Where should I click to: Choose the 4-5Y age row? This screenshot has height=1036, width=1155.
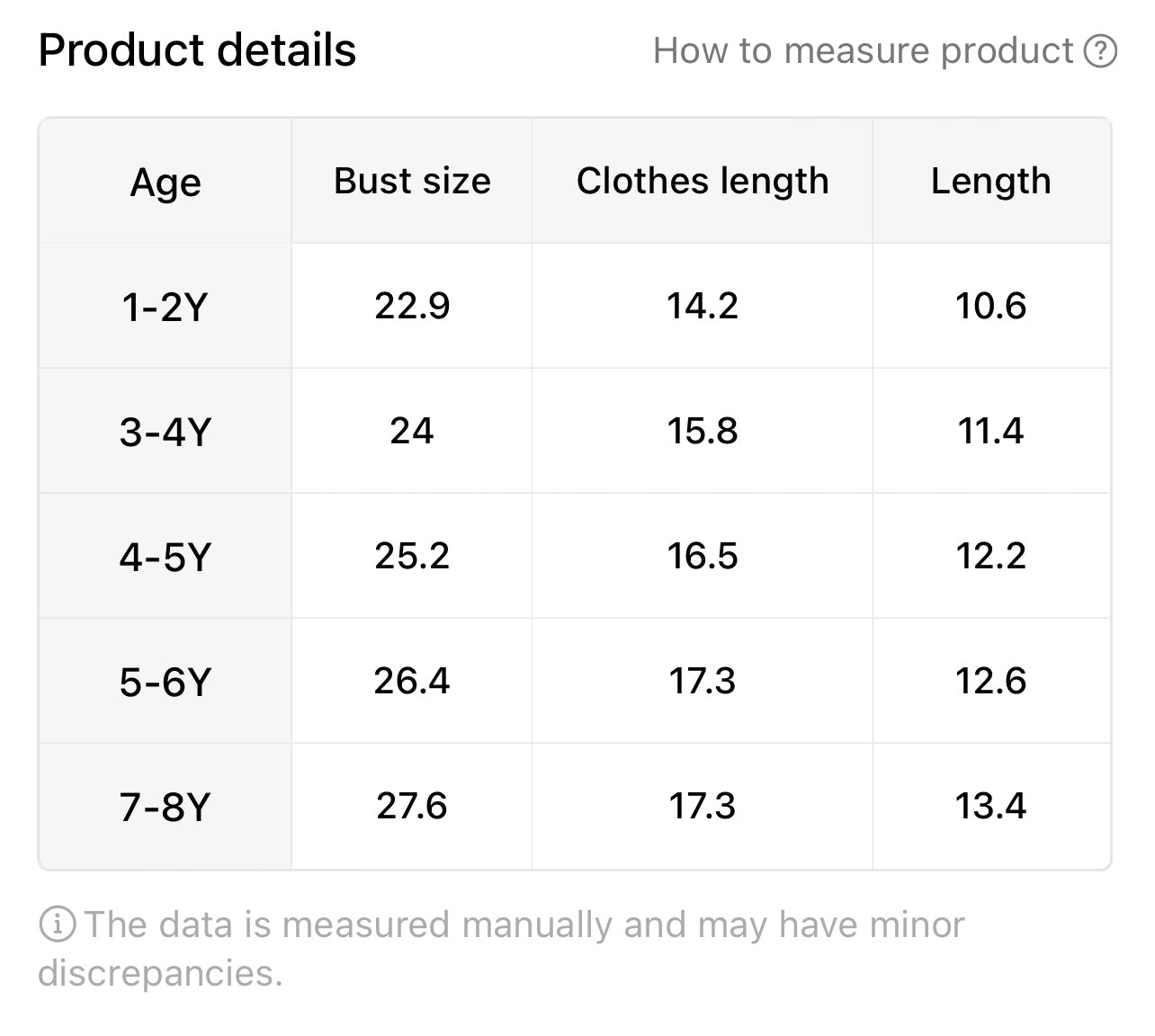coord(575,556)
